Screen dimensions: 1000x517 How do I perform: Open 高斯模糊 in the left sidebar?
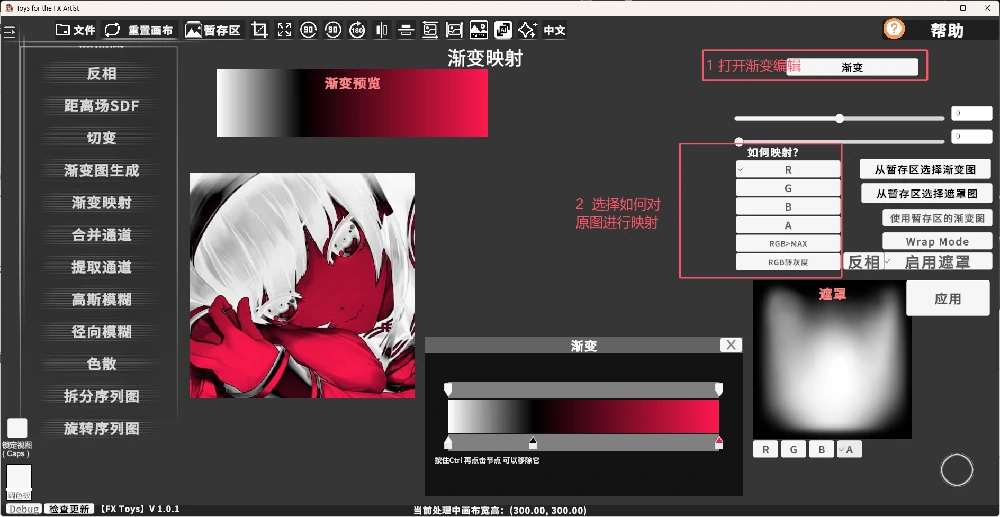tap(101, 299)
